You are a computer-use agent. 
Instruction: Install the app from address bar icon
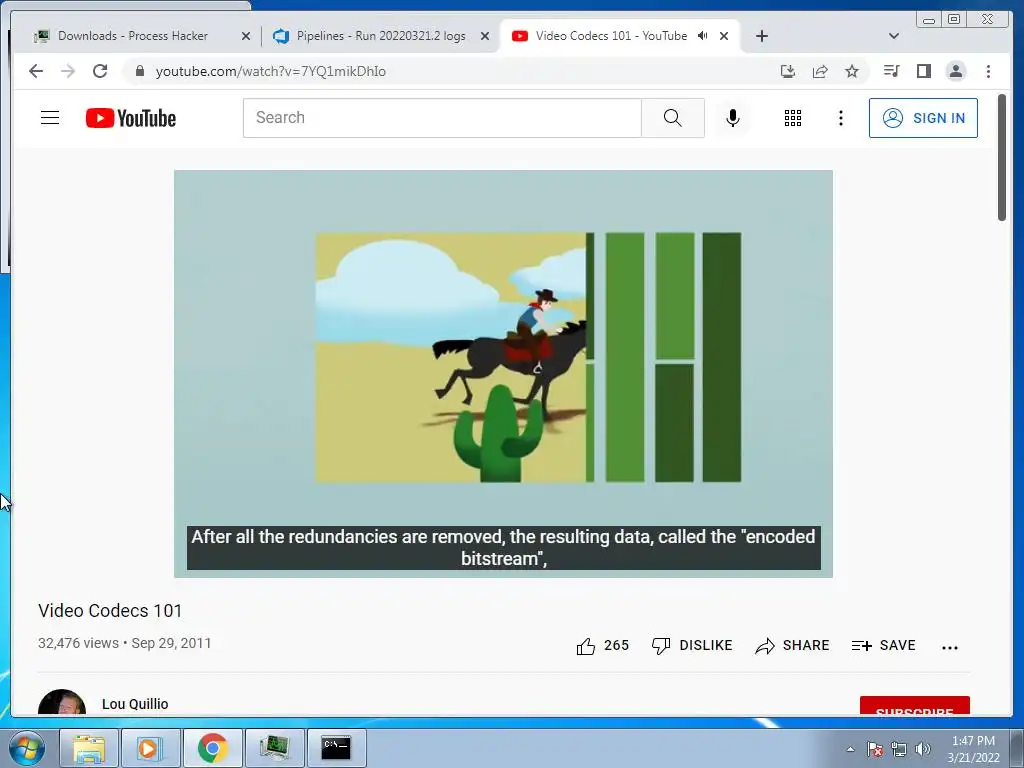tap(788, 71)
